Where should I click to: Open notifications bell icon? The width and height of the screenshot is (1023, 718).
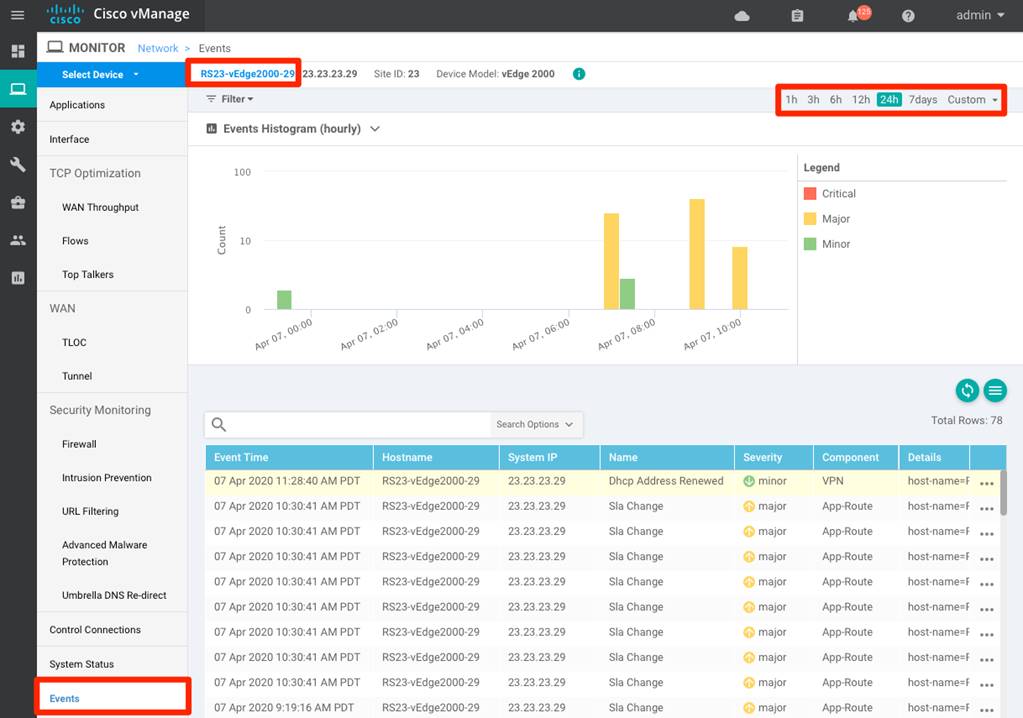click(x=855, y=16)
